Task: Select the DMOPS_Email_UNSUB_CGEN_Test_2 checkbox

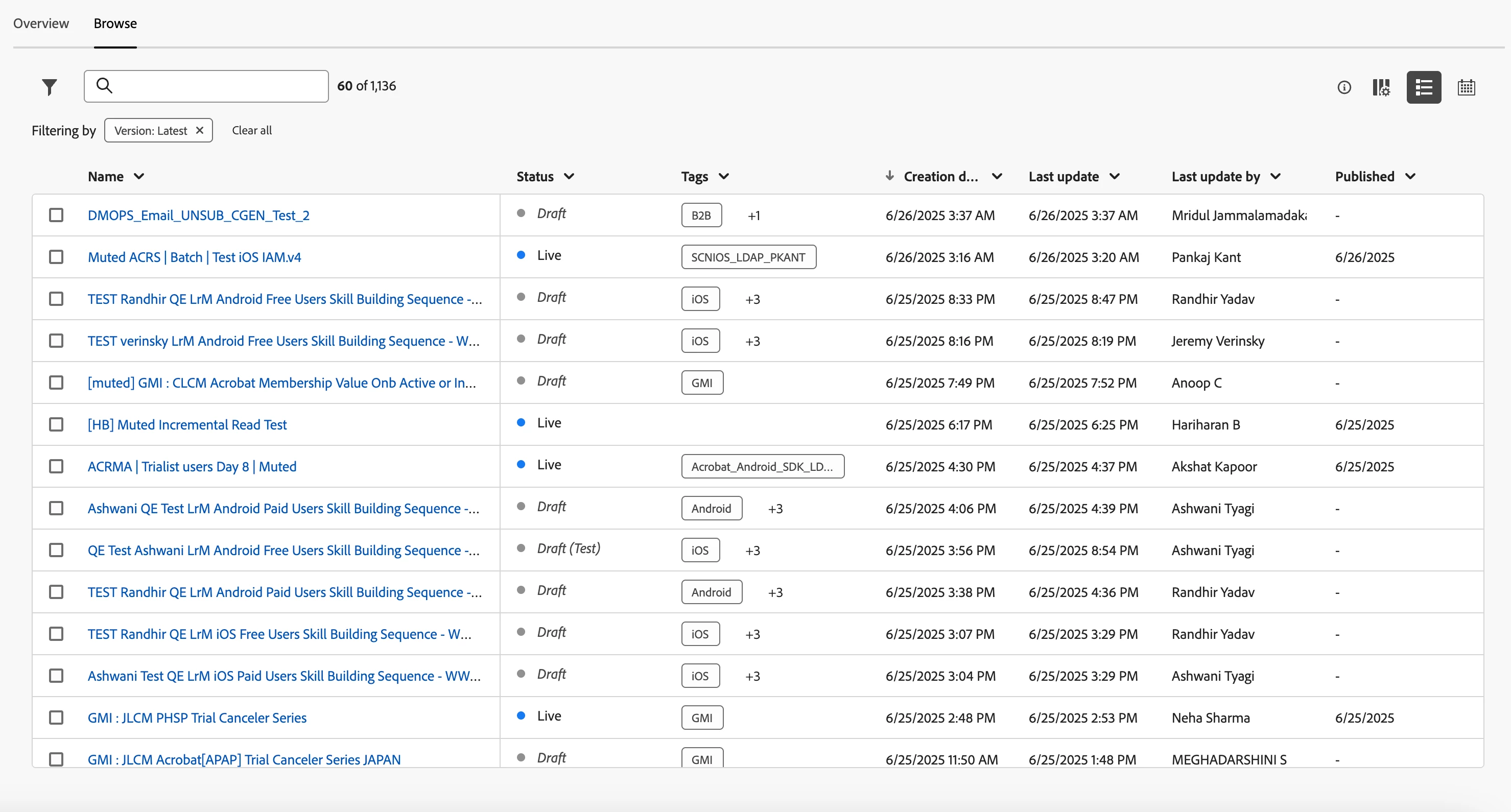Action: coord(56,215)
